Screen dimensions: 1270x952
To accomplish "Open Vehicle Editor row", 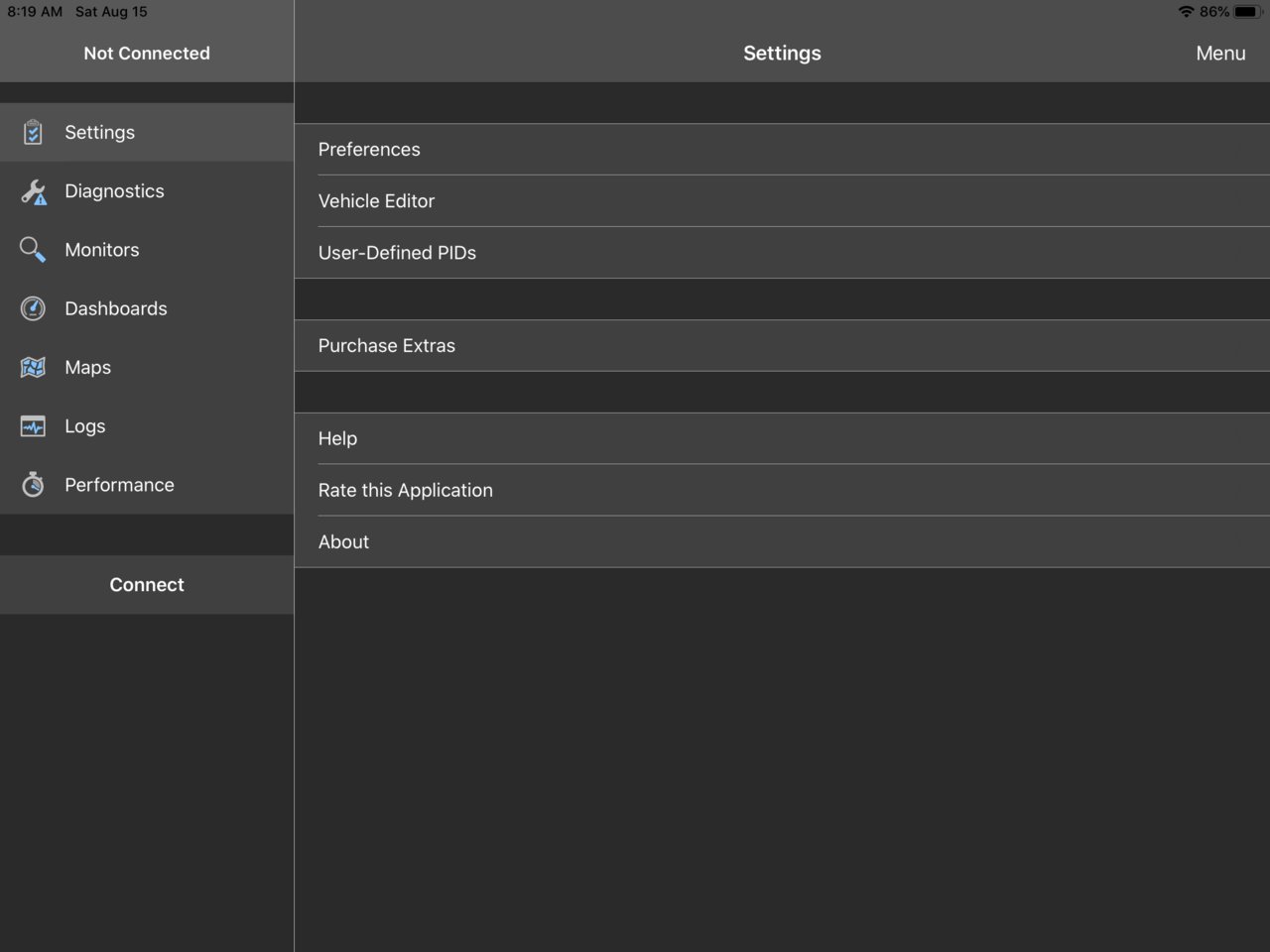I will click(x=782, y=201).
